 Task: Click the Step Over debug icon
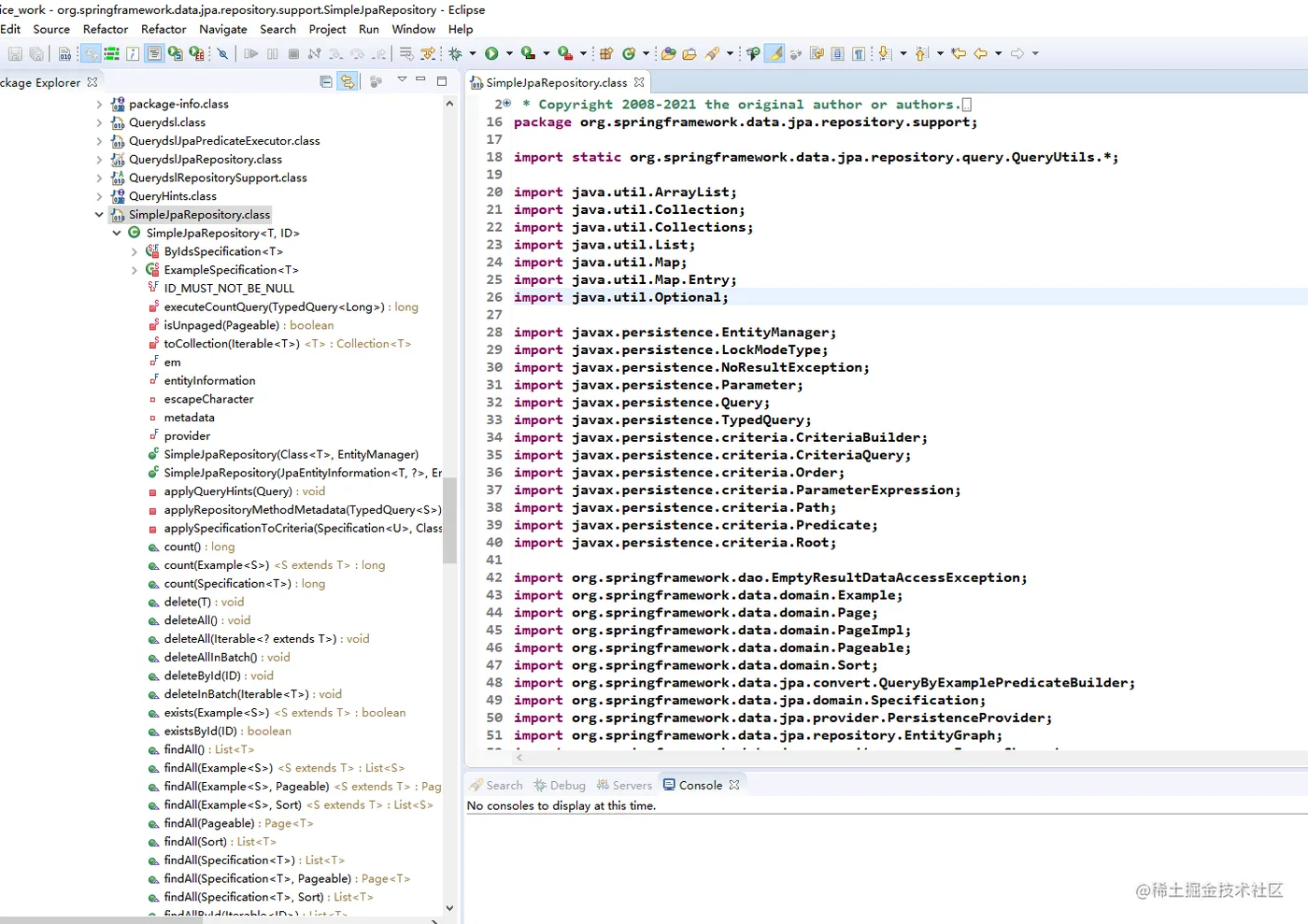357,53
